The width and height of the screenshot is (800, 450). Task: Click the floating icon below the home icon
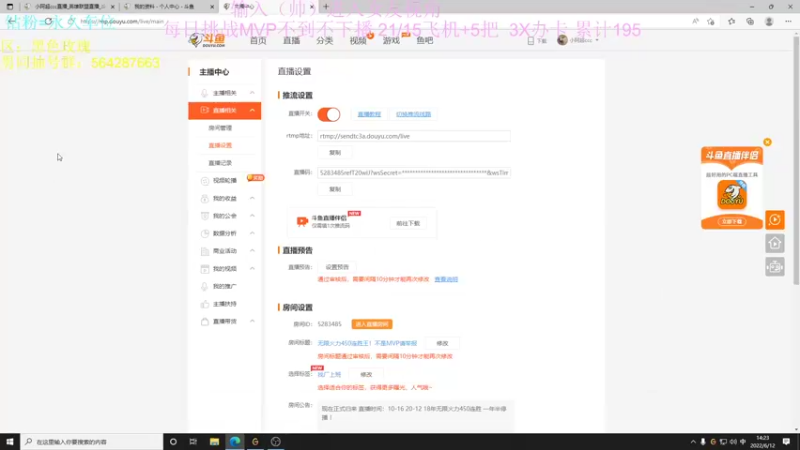774,267
